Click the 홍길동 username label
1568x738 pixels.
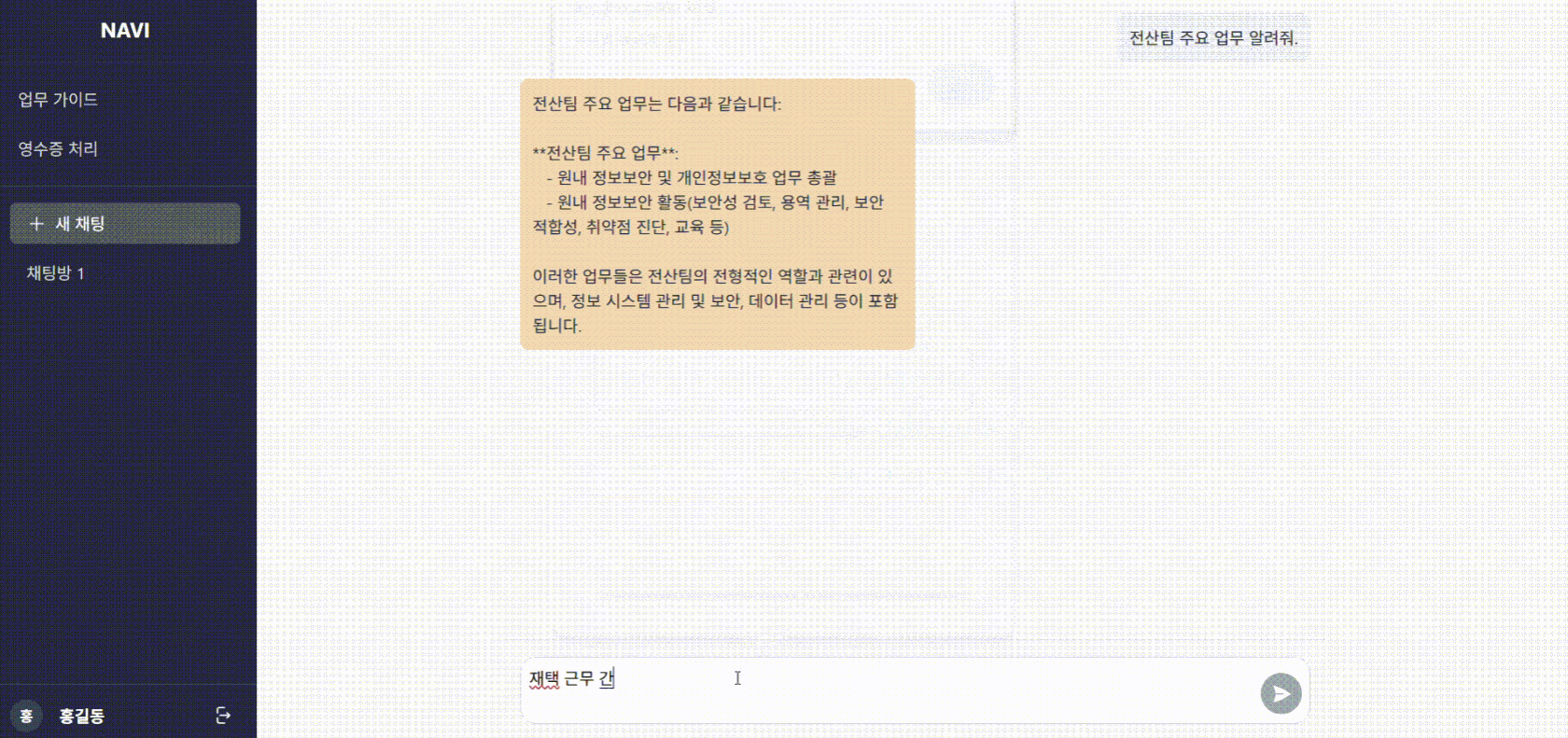point(81,717)
